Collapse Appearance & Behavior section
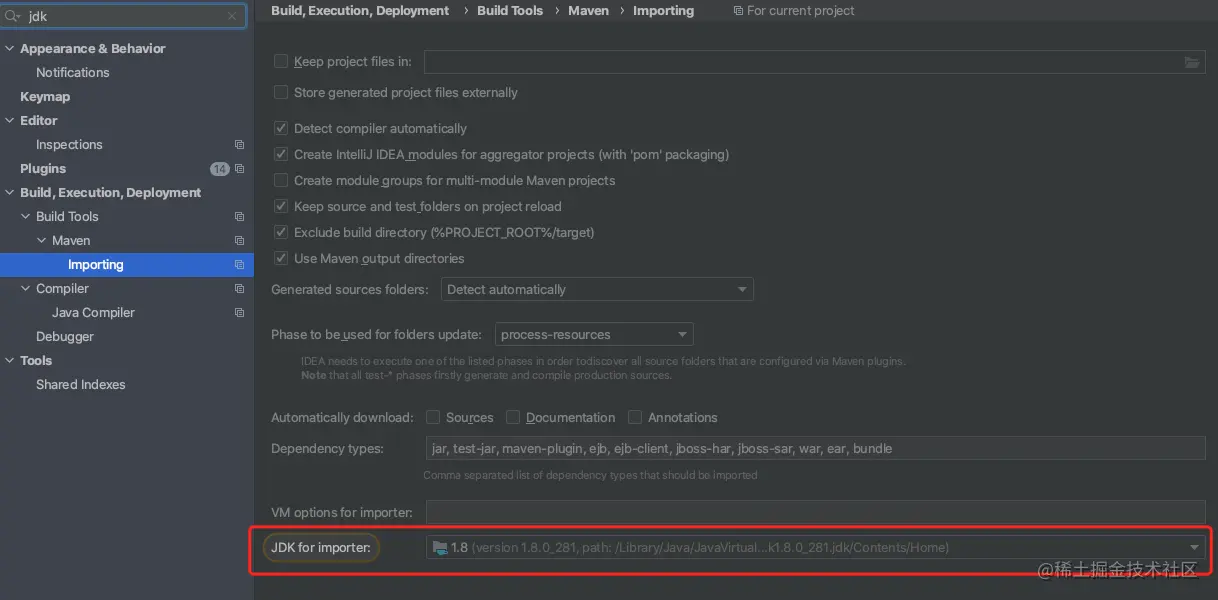 (10, 49)
